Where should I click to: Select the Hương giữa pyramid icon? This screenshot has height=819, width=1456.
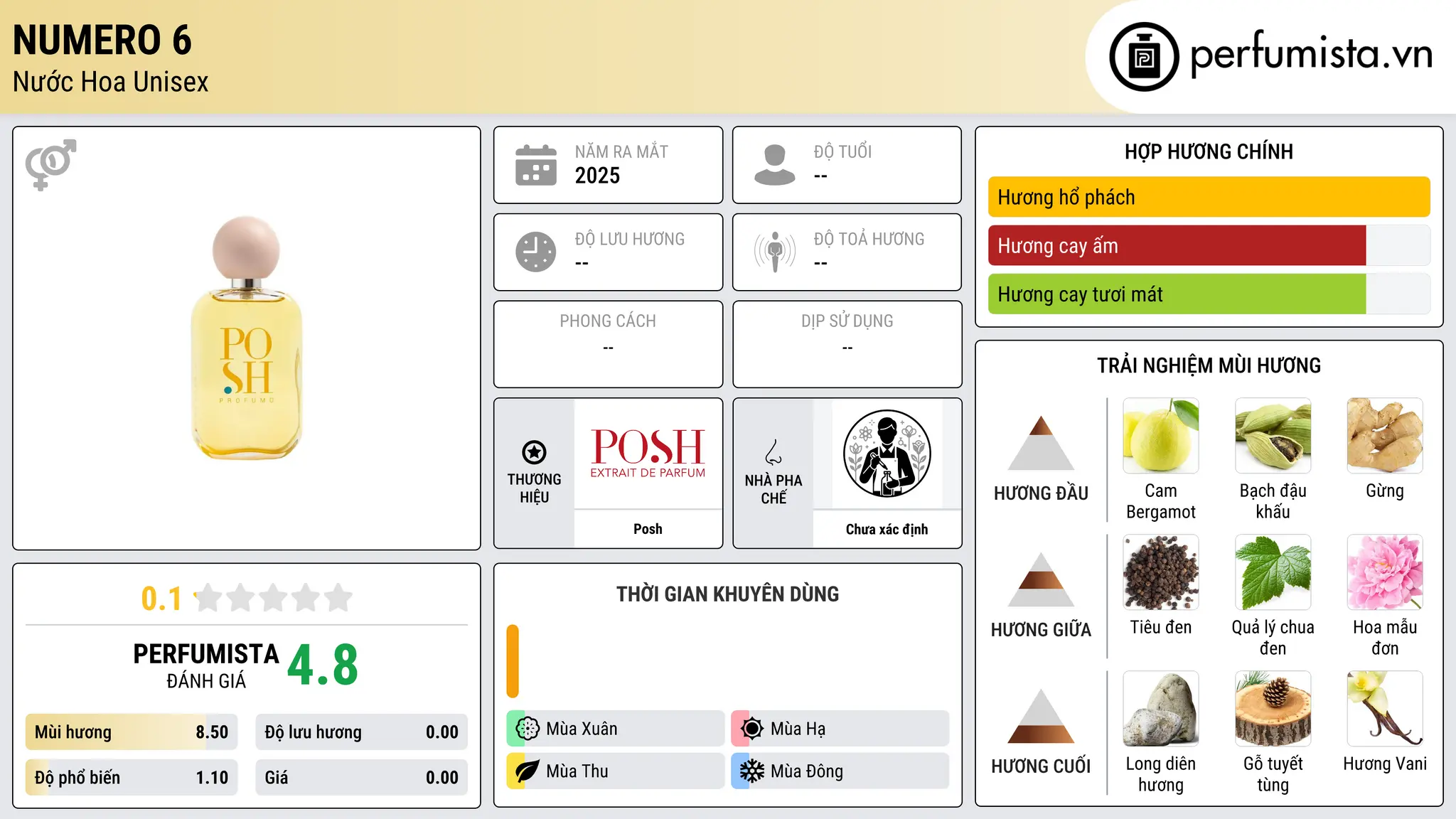tap(1041, 579)
